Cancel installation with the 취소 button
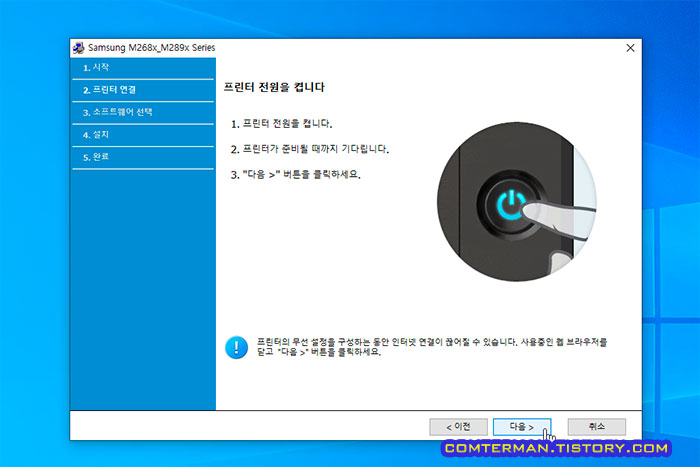This screenshot has width=700, height=467. 596,427
